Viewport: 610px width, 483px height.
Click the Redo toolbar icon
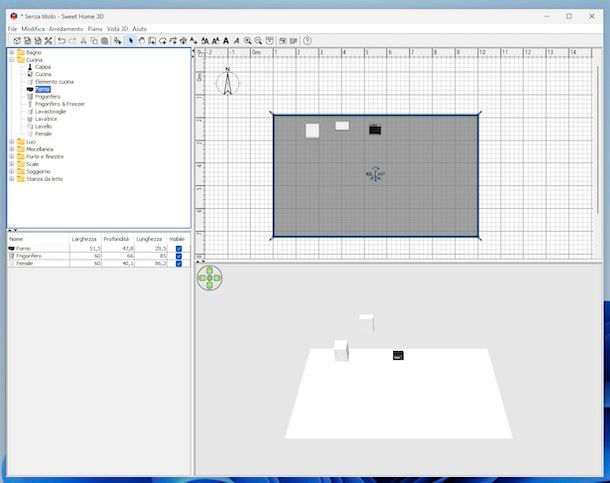(72, 40)
